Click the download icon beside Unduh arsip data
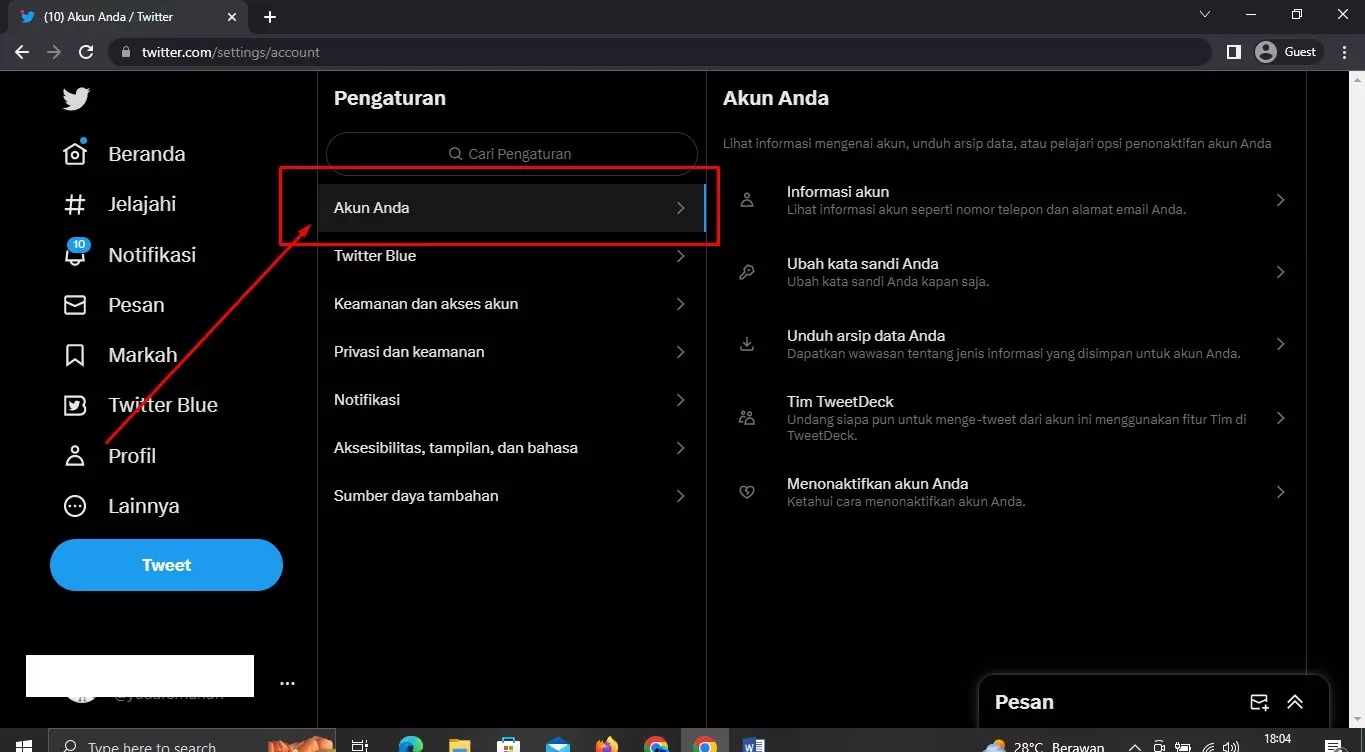1365x752 pixels. (747, 344)
